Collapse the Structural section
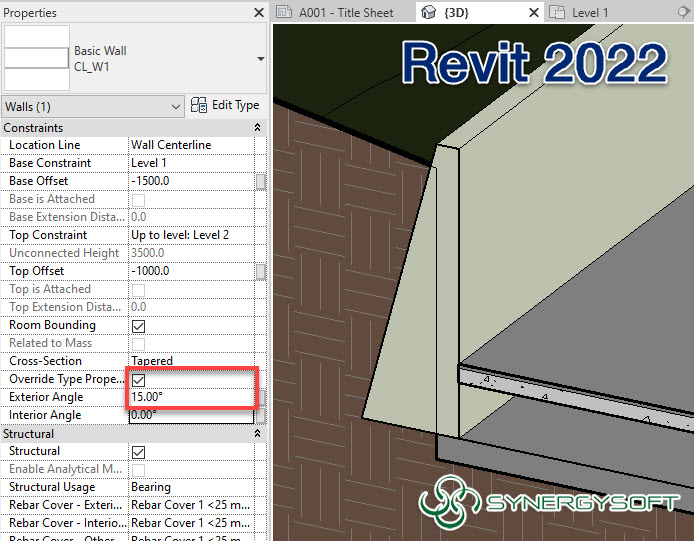Viewport: 694px width, 541px height. [x=257, y=433]
